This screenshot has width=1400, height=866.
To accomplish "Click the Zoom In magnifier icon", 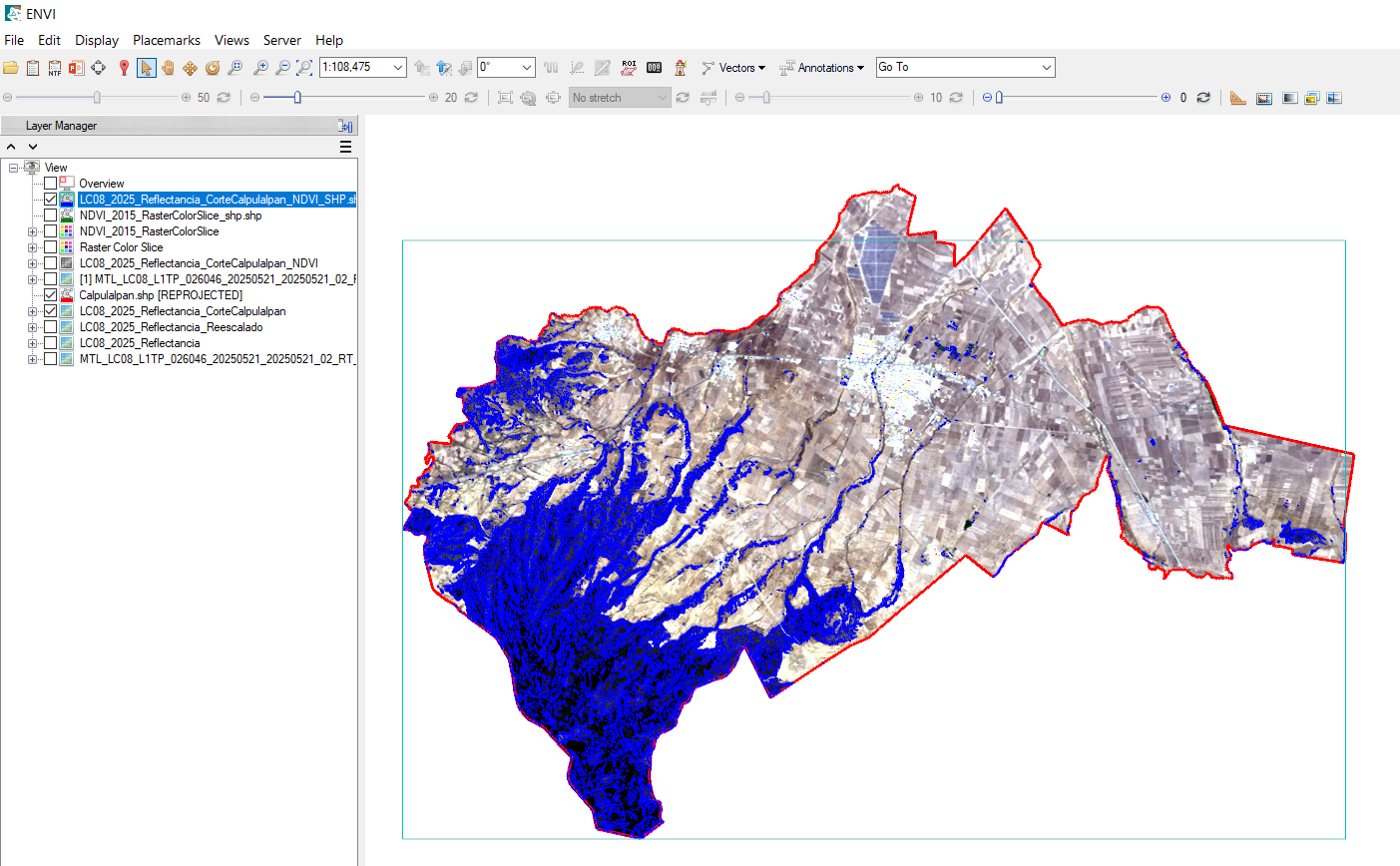I will (x=260, y=68).
